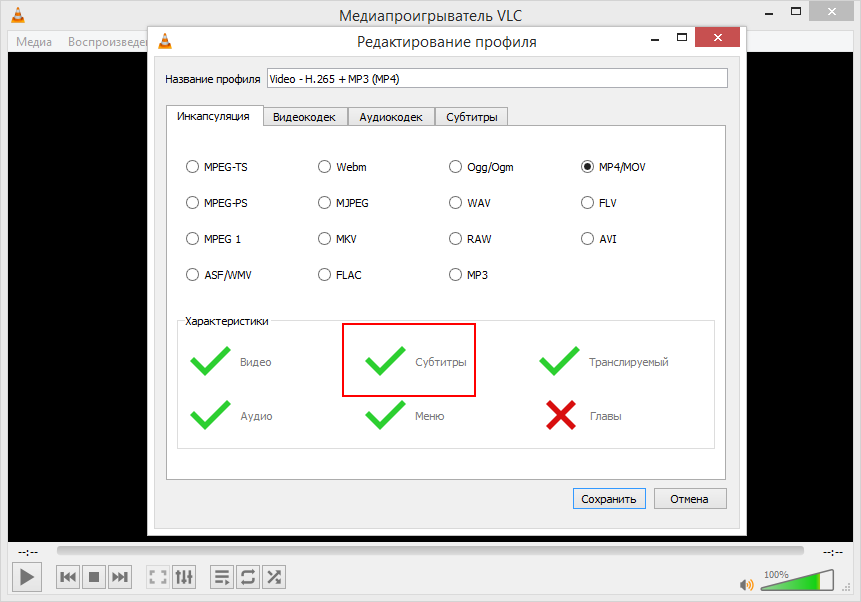Screen dimensions: 861x602
Task: Click the Отмена button
Action: click(690, 499)
